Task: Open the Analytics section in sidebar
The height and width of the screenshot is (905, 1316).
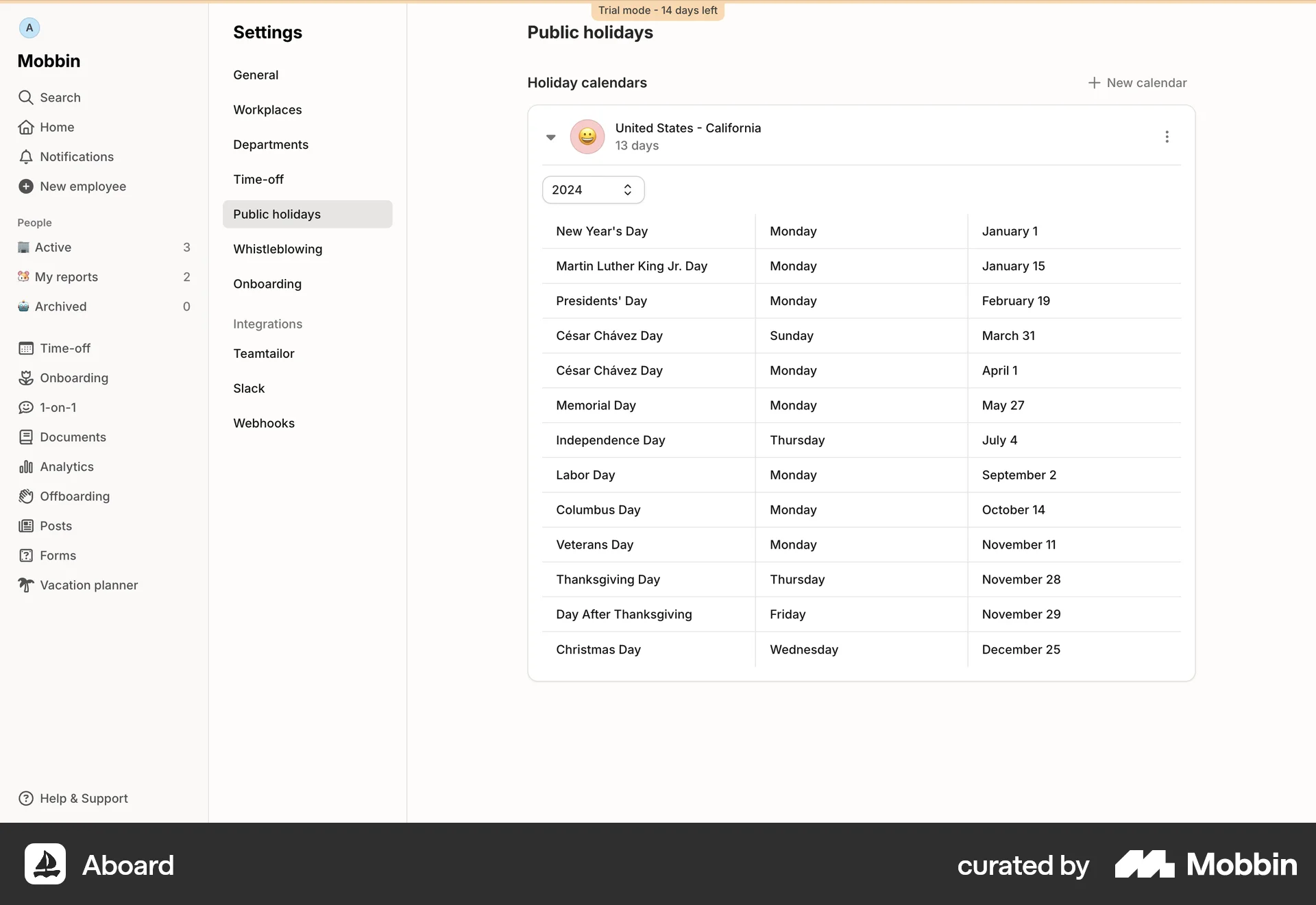Action: tap(66, 466)
